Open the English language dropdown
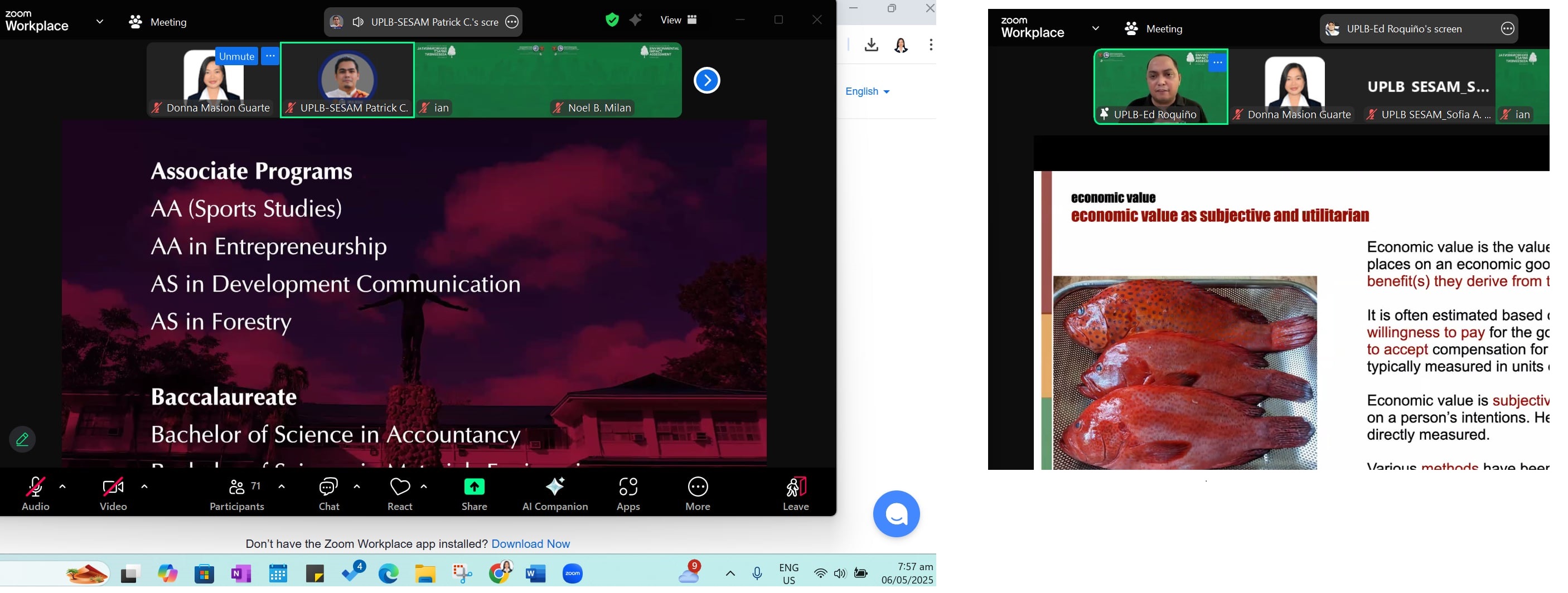This screenshot has width=1568, height=593. [x=867, y=91]
